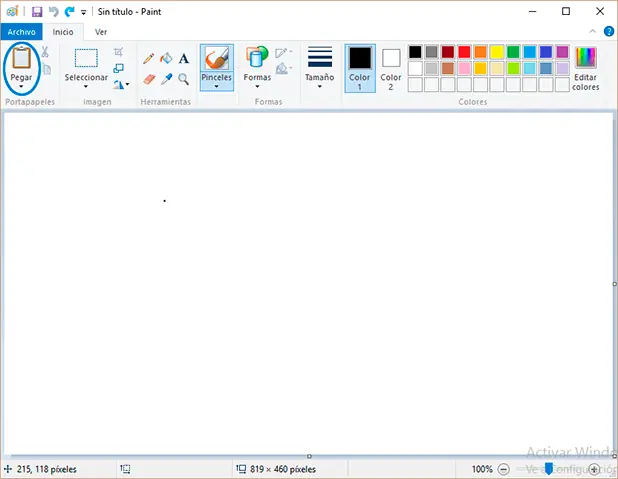Pick the red color swatch
The height and width of the screenshot is (479, 618).
point(464,52)
